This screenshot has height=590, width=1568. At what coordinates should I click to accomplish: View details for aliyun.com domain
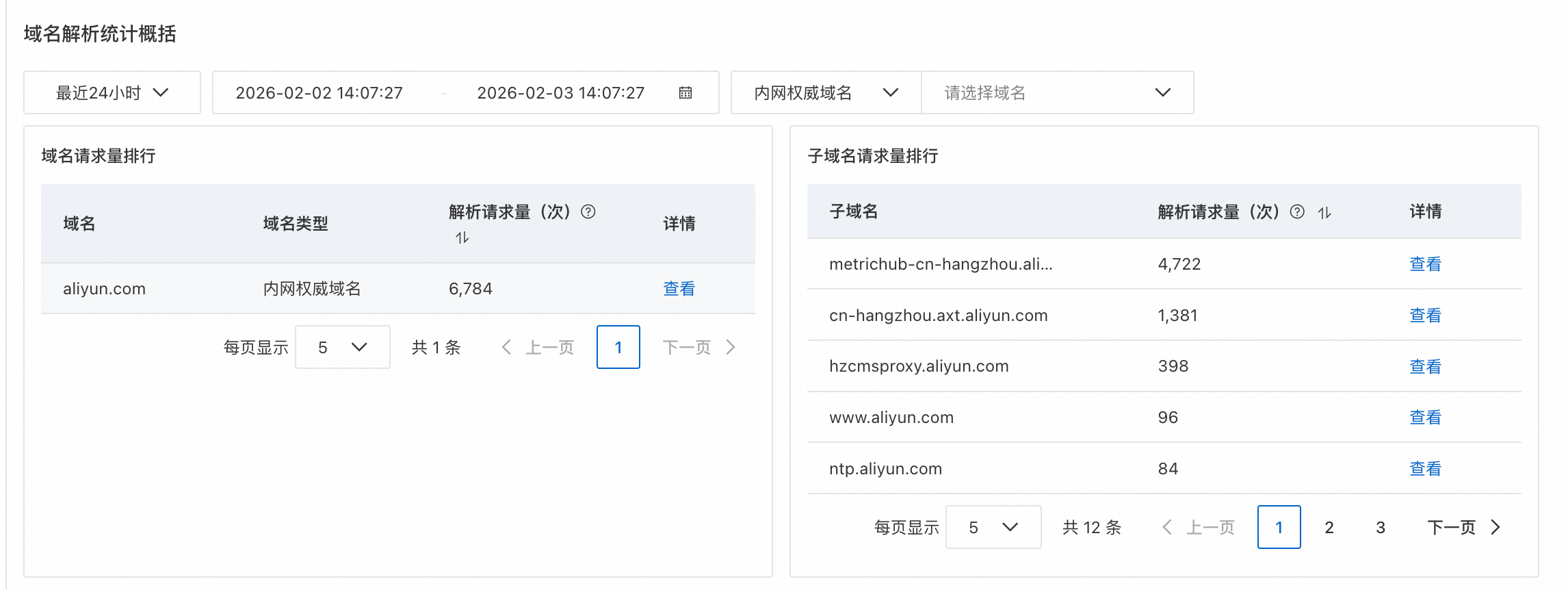point(679,289)
